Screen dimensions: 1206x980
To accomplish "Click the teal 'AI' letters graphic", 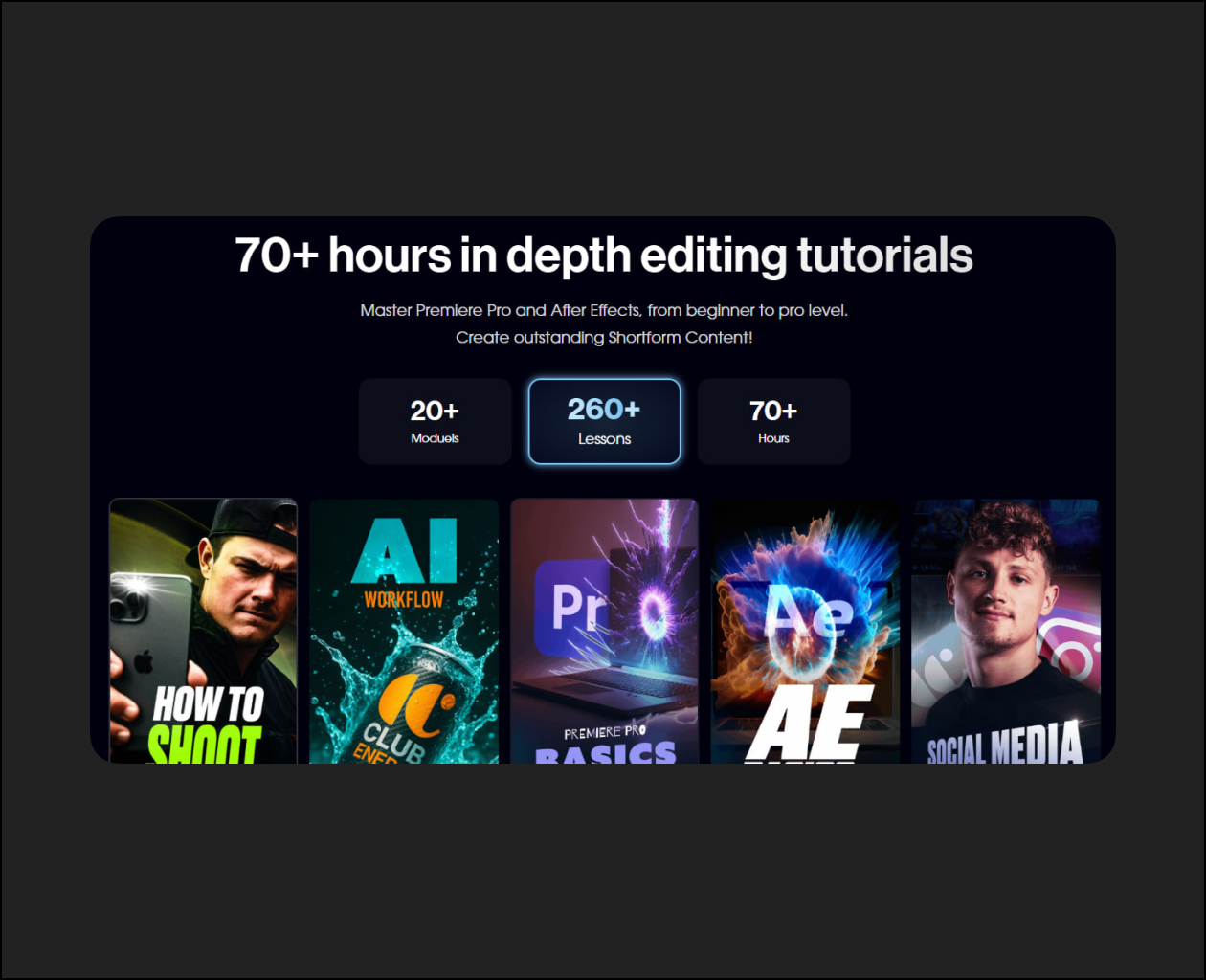I will (404, 551).
